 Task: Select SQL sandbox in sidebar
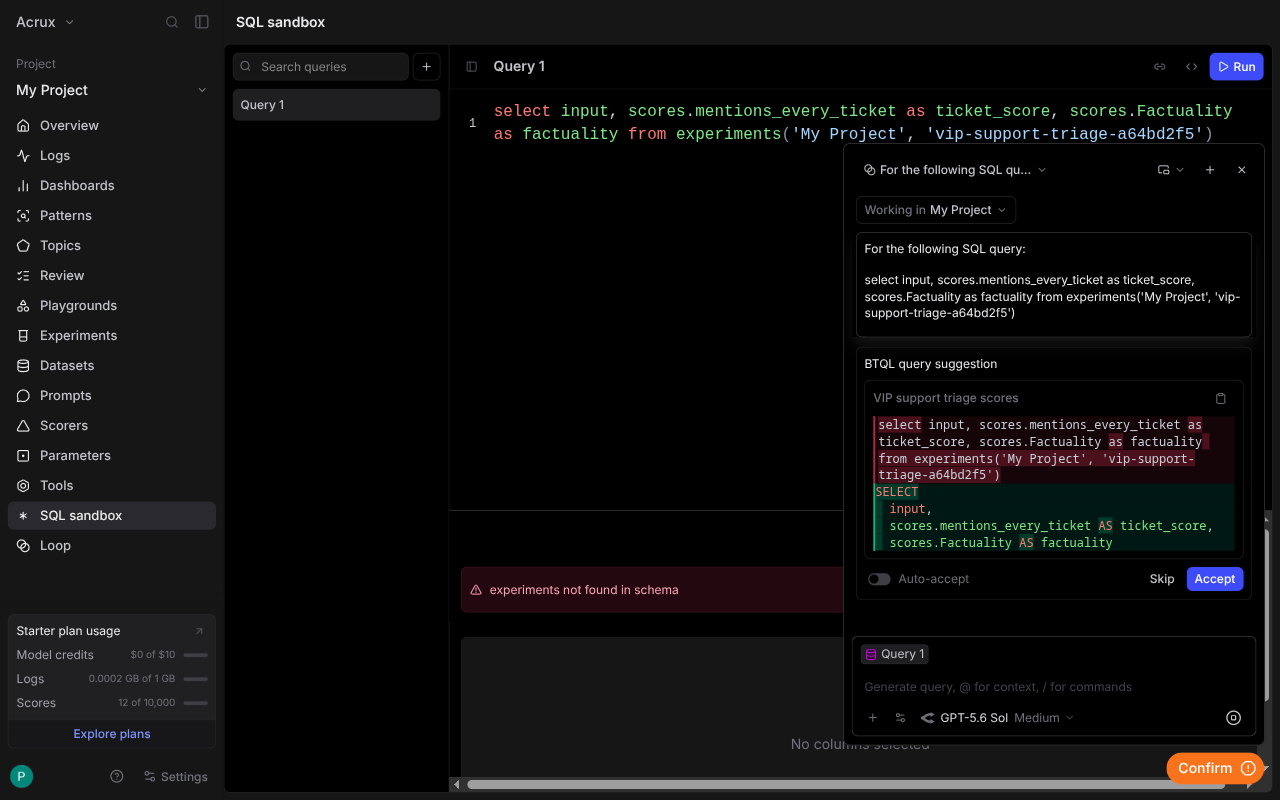pos(112,516)
